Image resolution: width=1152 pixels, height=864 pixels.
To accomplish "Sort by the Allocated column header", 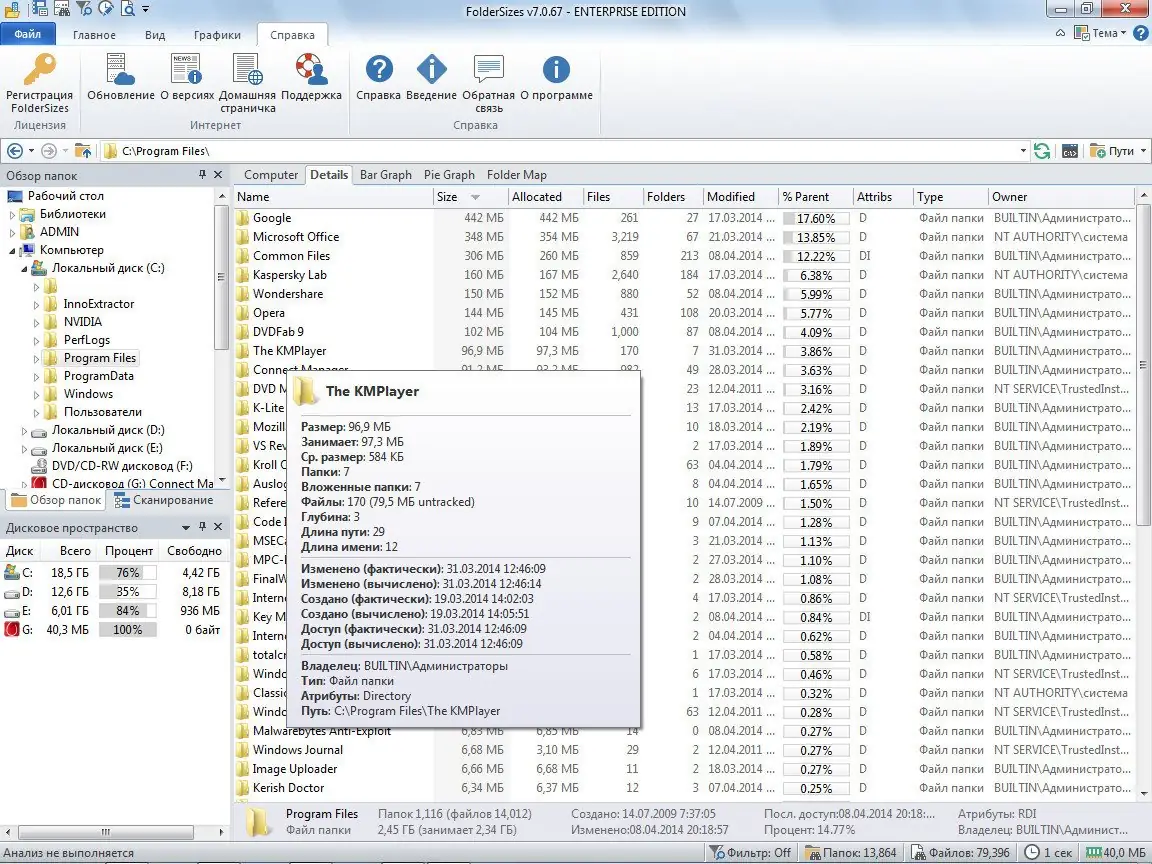I will (545, 197).
